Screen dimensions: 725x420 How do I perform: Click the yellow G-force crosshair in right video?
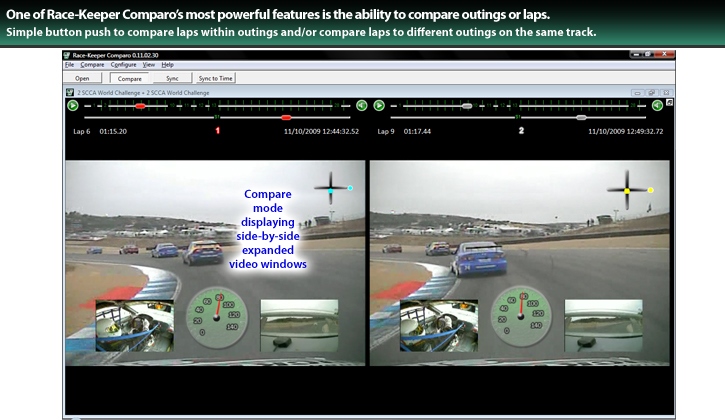628,190
